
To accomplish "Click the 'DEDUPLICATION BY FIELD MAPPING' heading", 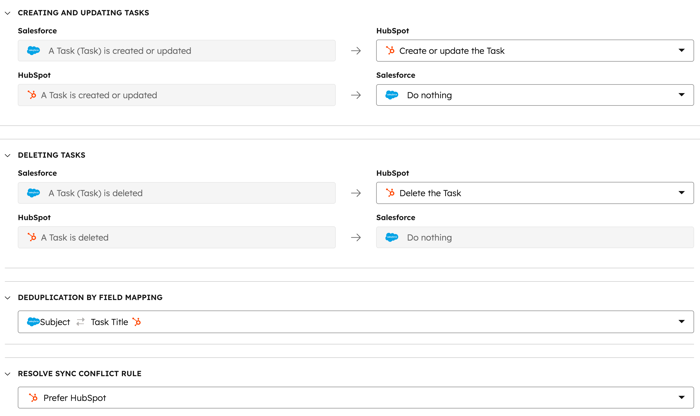I will (x=90, y=298).
